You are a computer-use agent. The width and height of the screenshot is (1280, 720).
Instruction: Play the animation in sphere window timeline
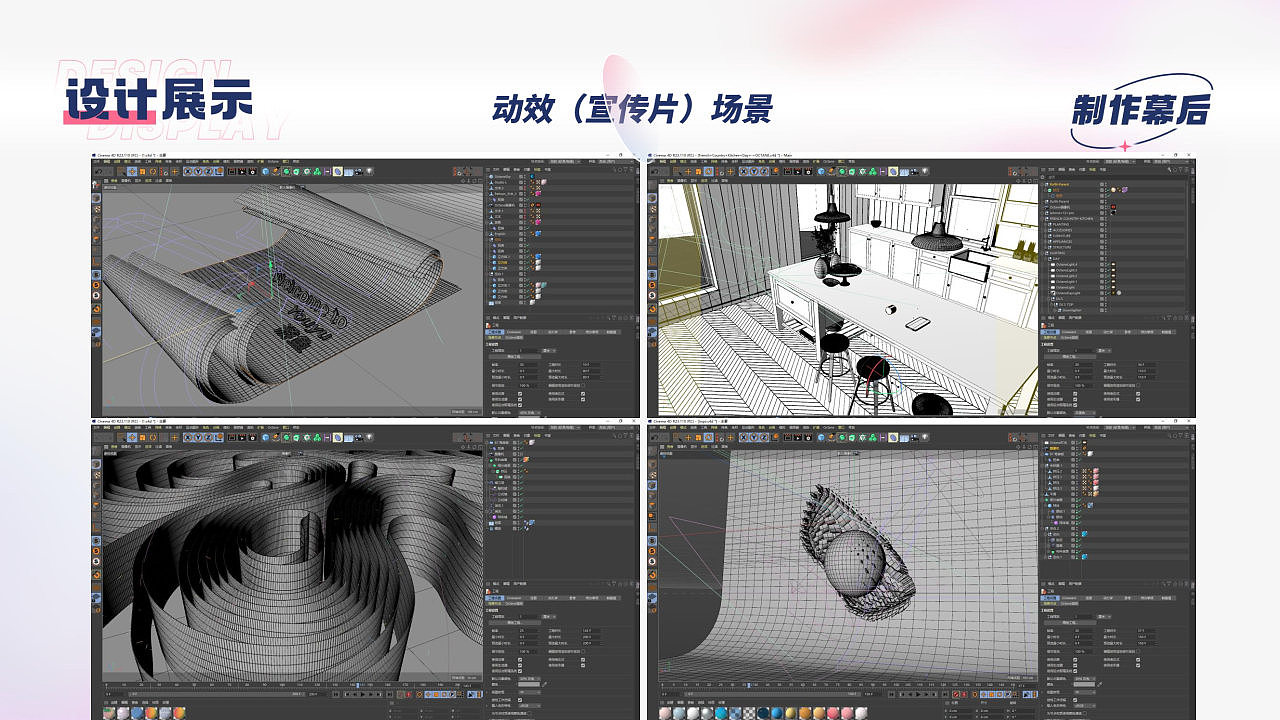click(918, 694)
